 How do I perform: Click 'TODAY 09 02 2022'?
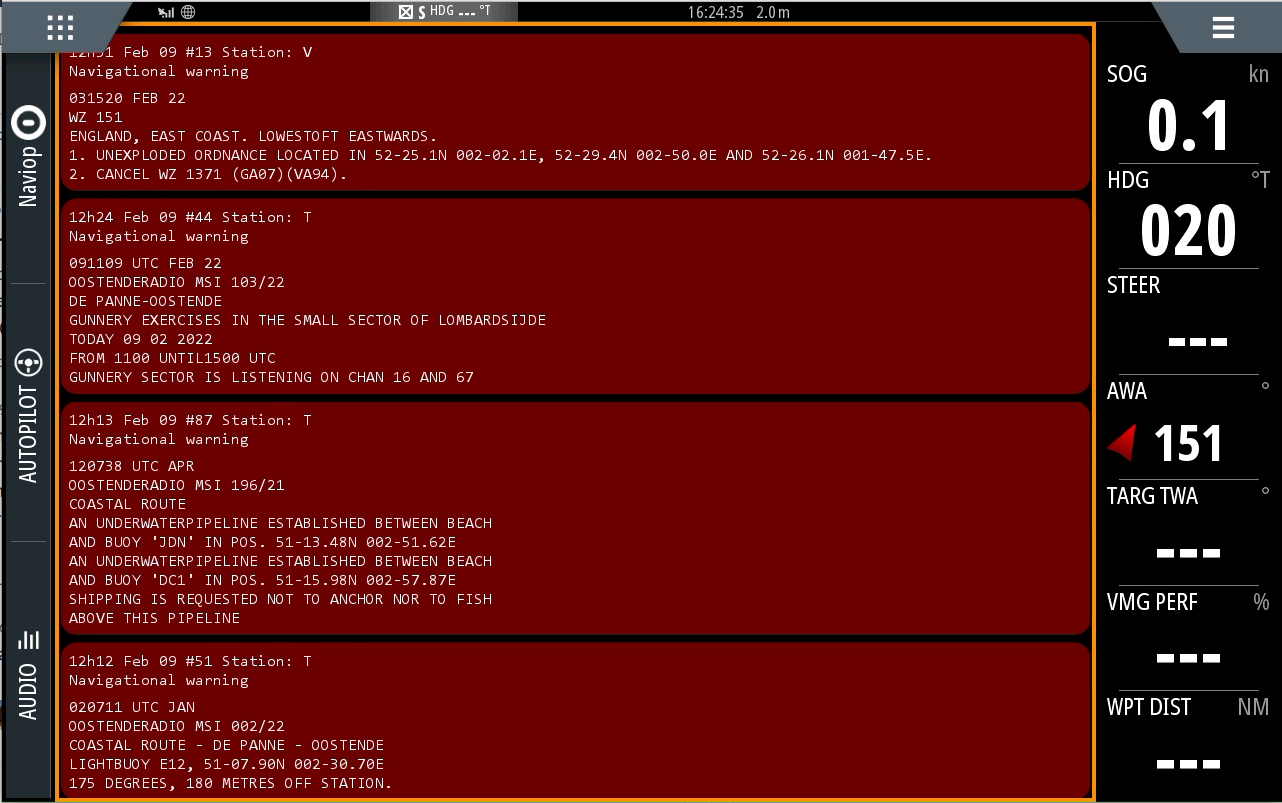tap(141, 339)
